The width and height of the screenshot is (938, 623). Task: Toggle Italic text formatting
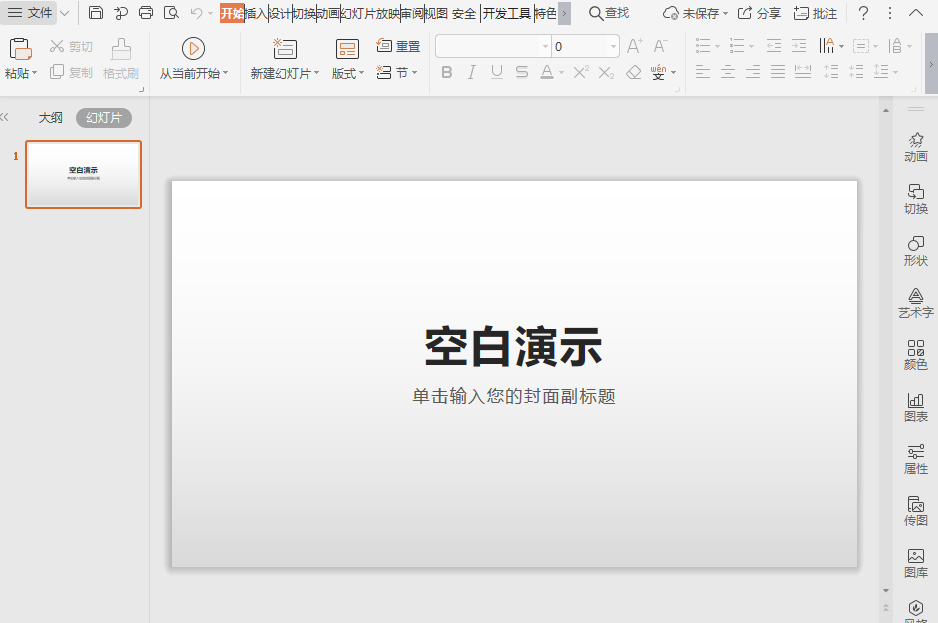pos(472,73)
